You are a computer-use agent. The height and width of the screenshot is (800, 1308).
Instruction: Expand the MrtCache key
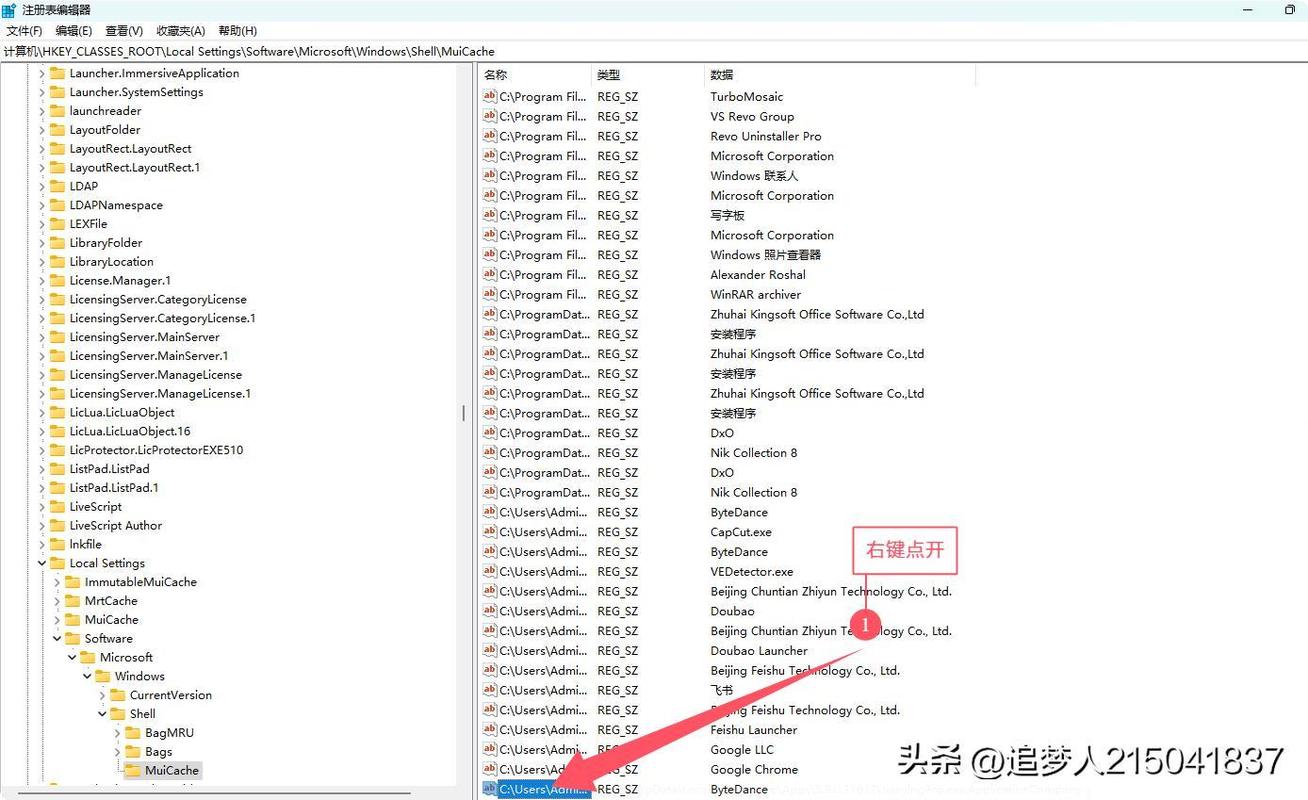56,601
